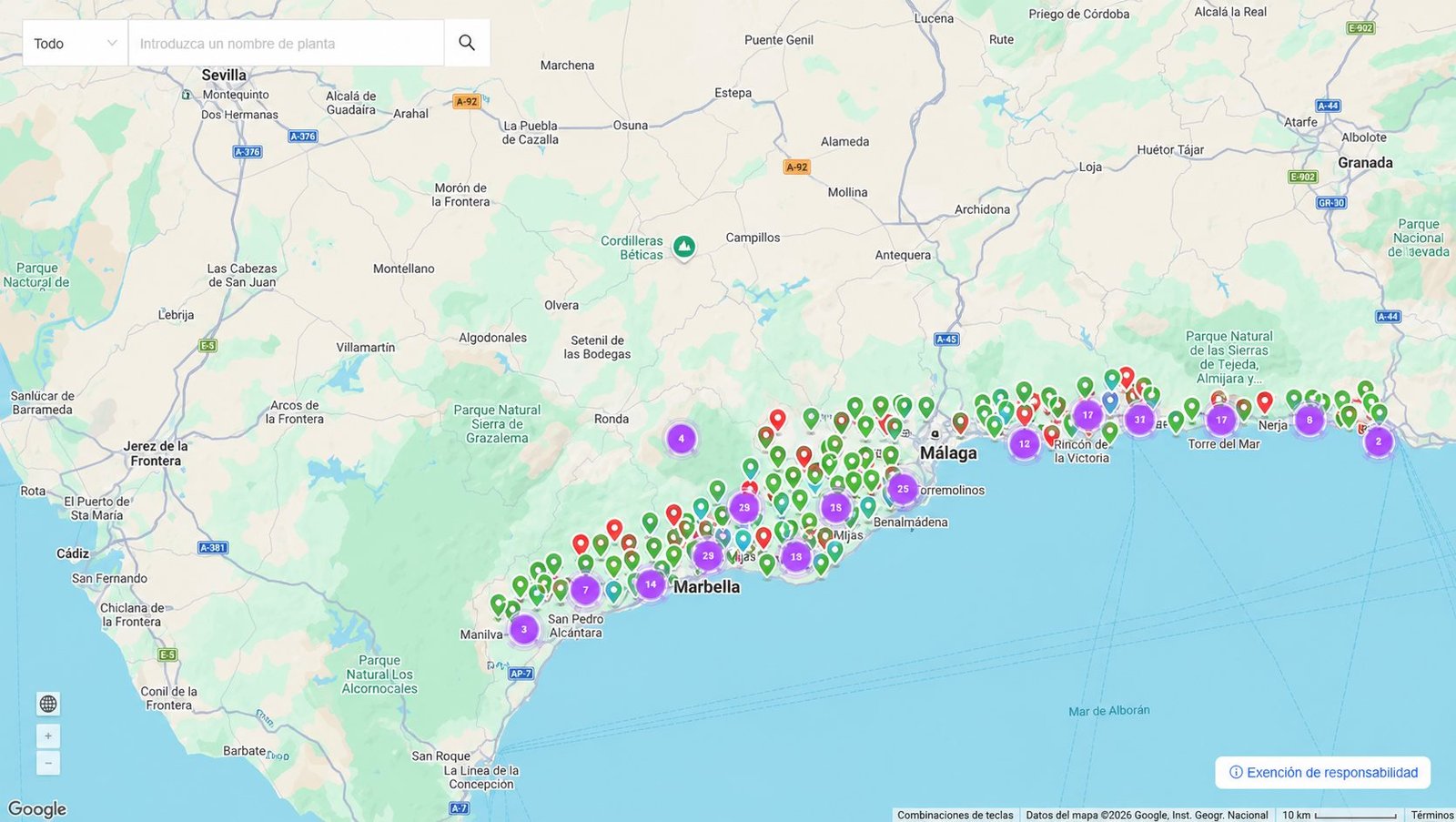Open the cluster numbered 12 east of Málaga
This screenshot has width=1456, height=822.
point(1025,444)
